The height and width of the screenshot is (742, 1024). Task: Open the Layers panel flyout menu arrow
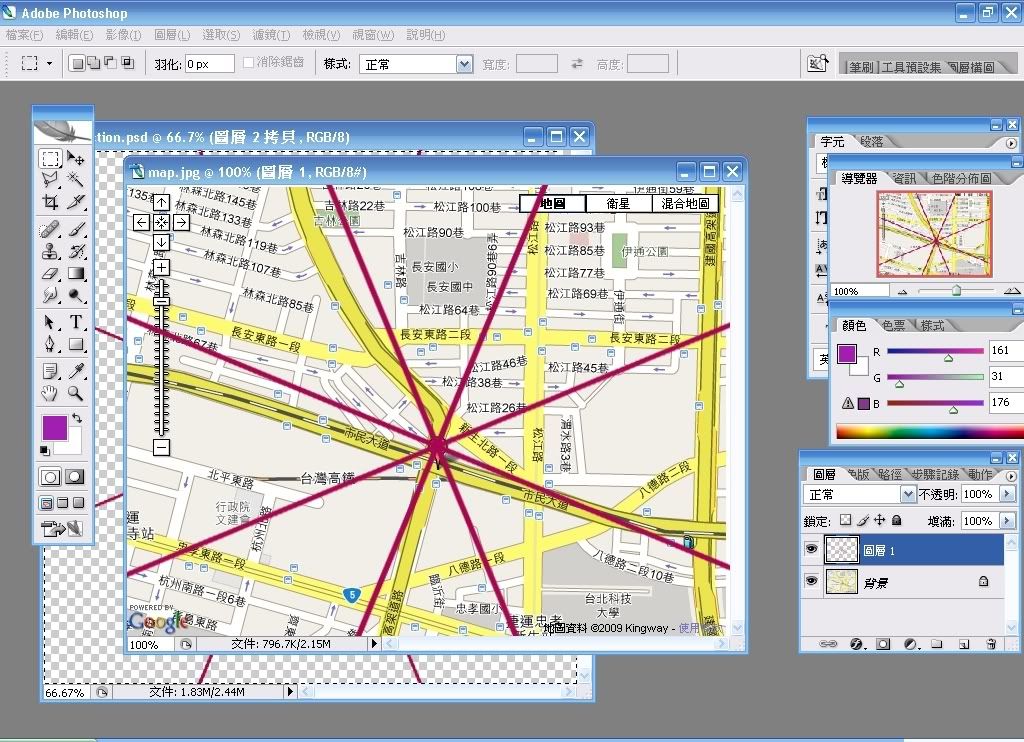click(1011, 476)
